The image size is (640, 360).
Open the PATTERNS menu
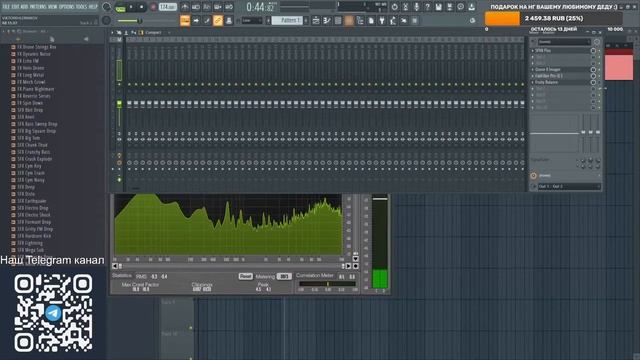coord(38,7)
